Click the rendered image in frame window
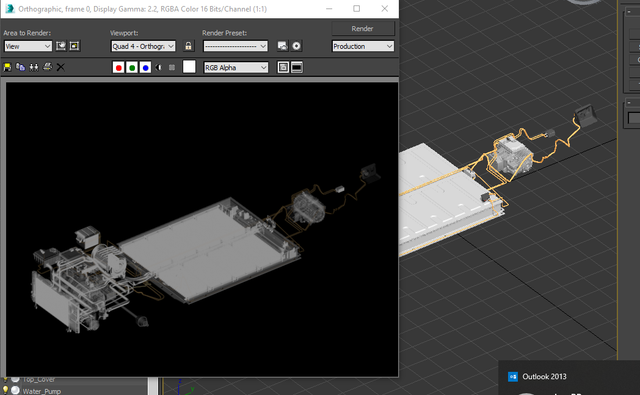The width and height of the screenshot is (640, 395). (x=202, y=229)
